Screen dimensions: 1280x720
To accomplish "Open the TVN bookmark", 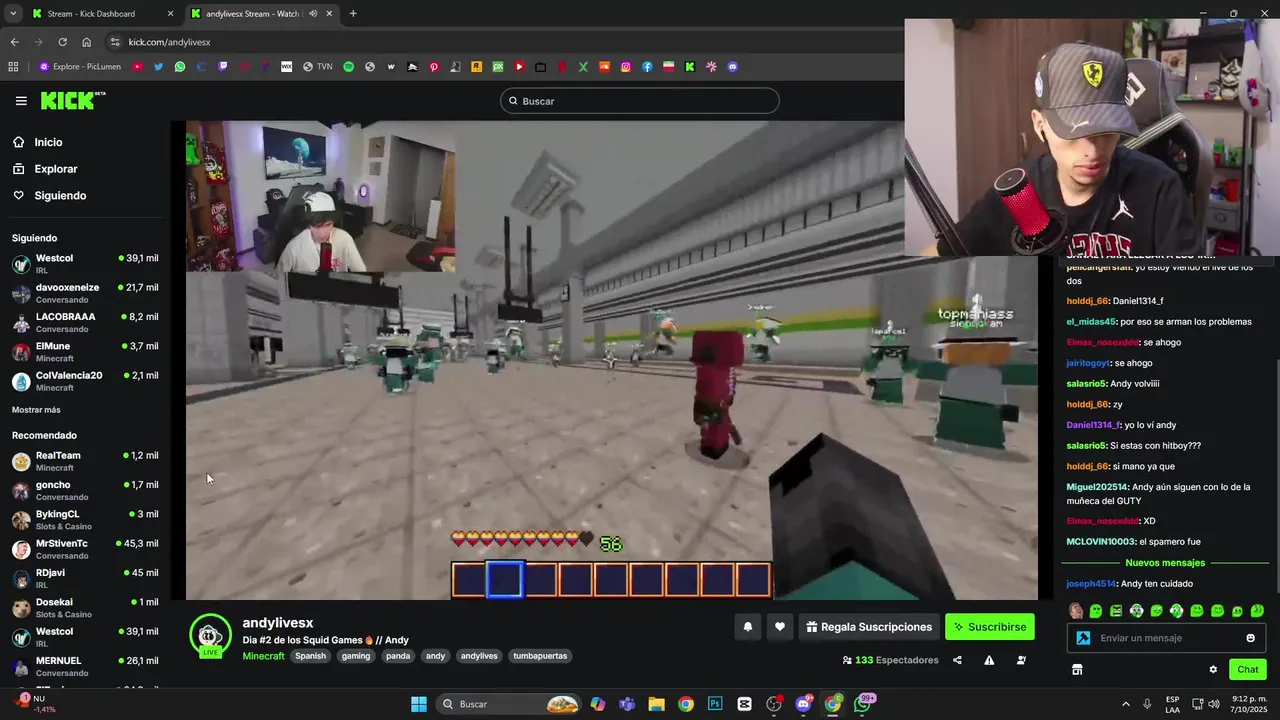I will click(x=318, y=67).
